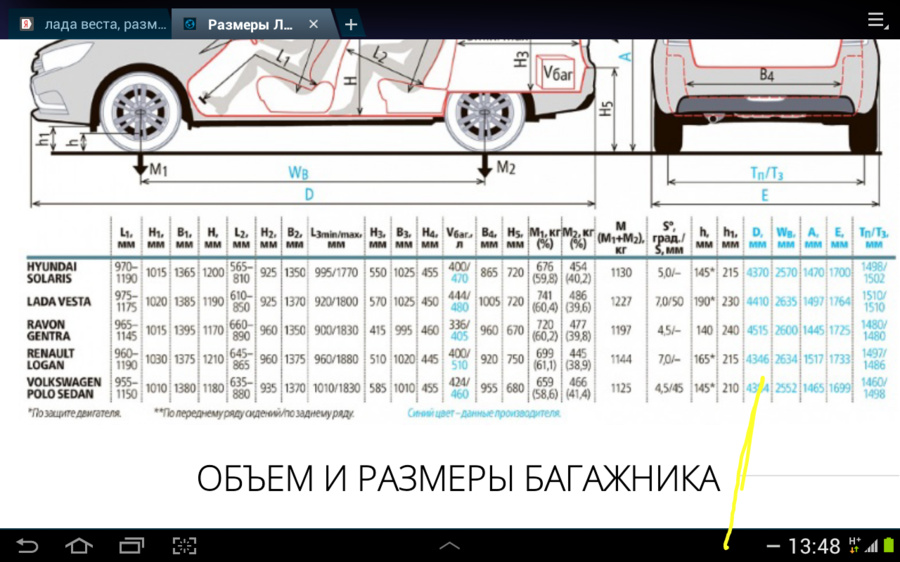Tap the H+ mobile data indicator
This screenshot has height=562, width=900.
point(854,544)
